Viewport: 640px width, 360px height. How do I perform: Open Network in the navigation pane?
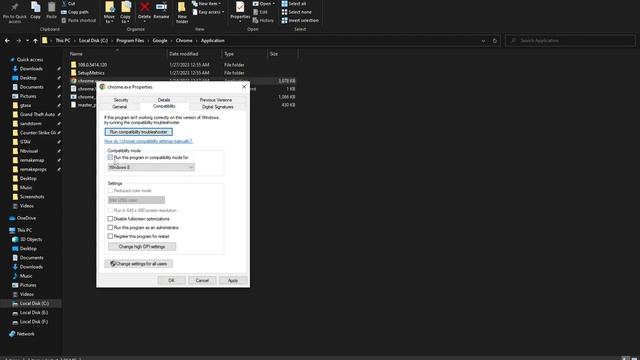point(25,334)
